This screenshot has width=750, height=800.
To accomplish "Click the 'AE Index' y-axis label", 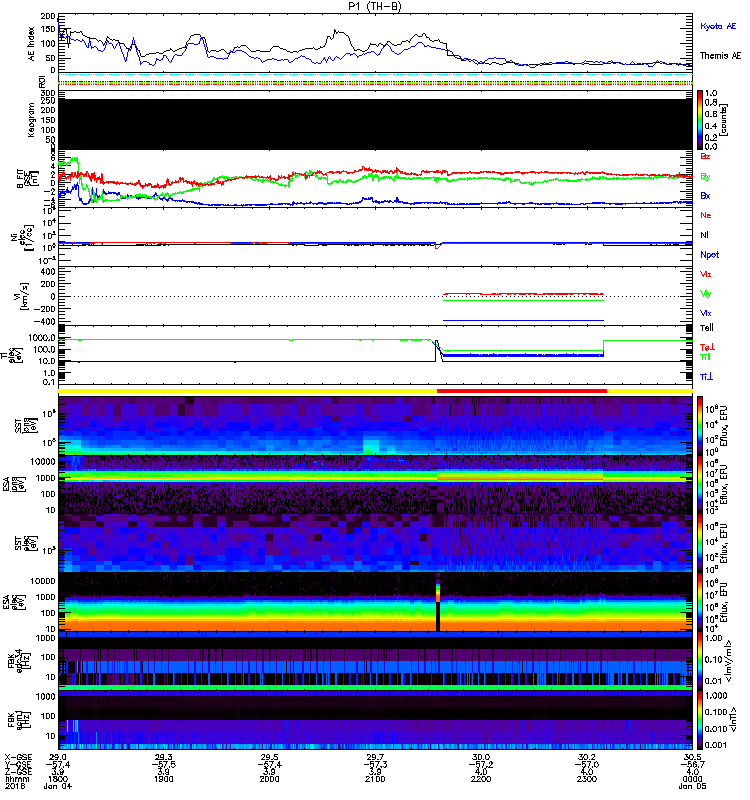I will click(32, 43).
